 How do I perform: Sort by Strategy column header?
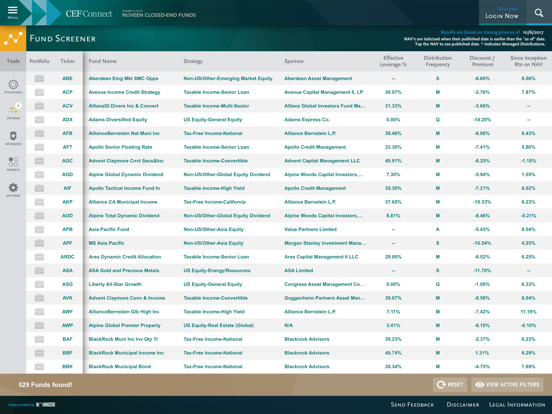[x=193, y=61]
